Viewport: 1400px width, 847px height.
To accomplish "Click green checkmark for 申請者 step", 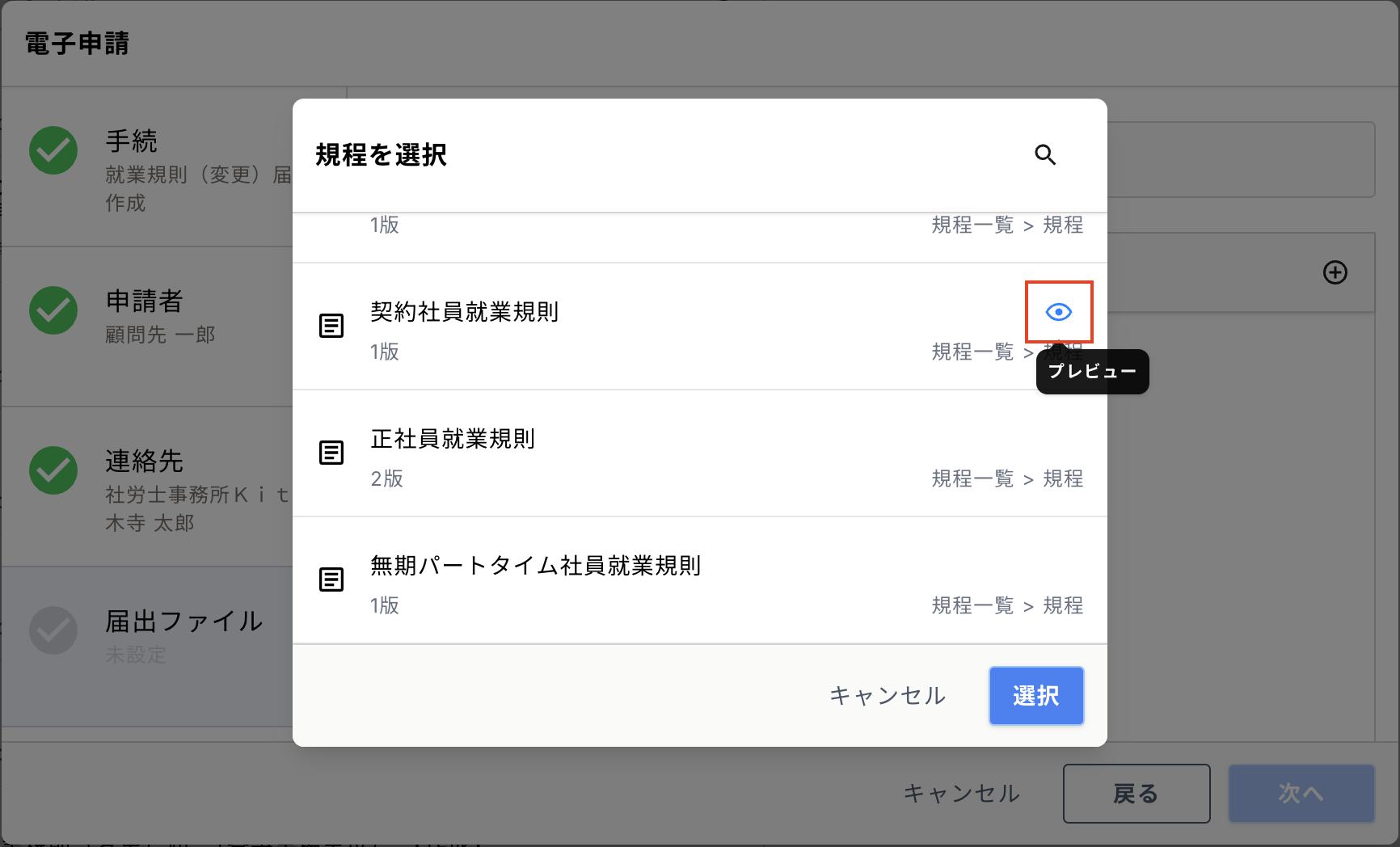I will pos(53,310).
